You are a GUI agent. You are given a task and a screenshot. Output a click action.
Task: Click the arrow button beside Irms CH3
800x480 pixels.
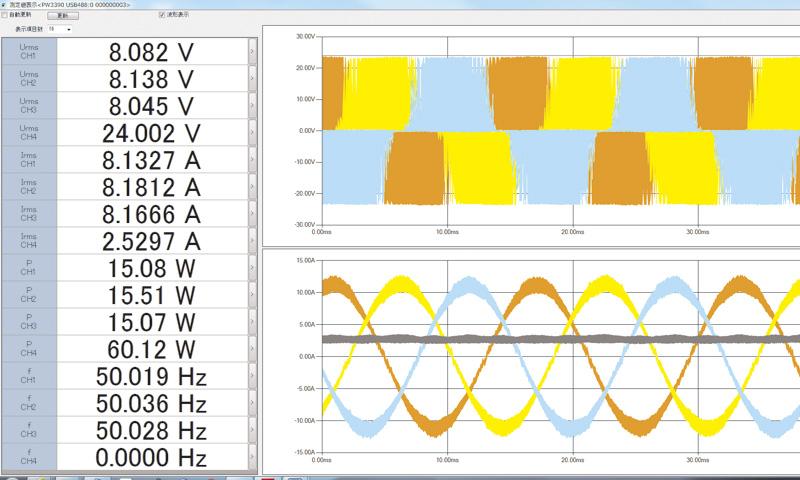[x=252, y=214]
